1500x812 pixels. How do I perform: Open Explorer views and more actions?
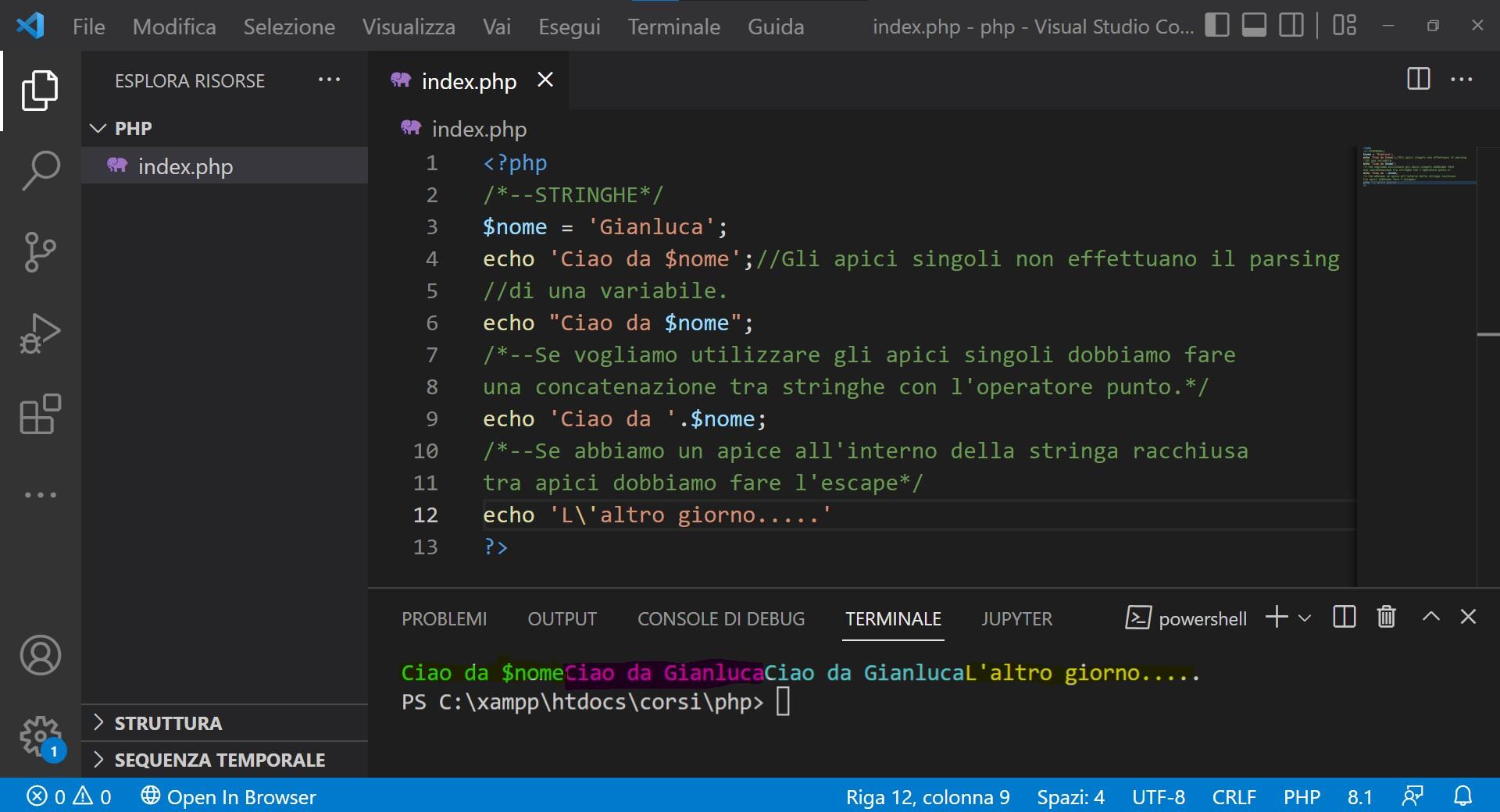pos(329,80)
